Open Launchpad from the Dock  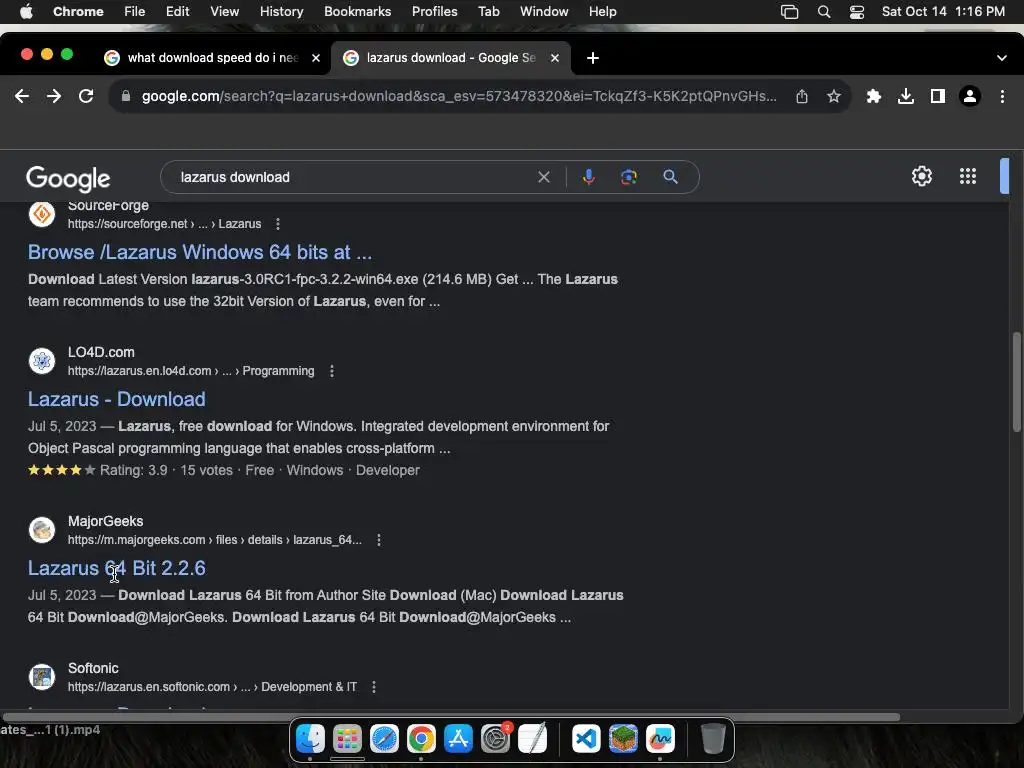347,739
